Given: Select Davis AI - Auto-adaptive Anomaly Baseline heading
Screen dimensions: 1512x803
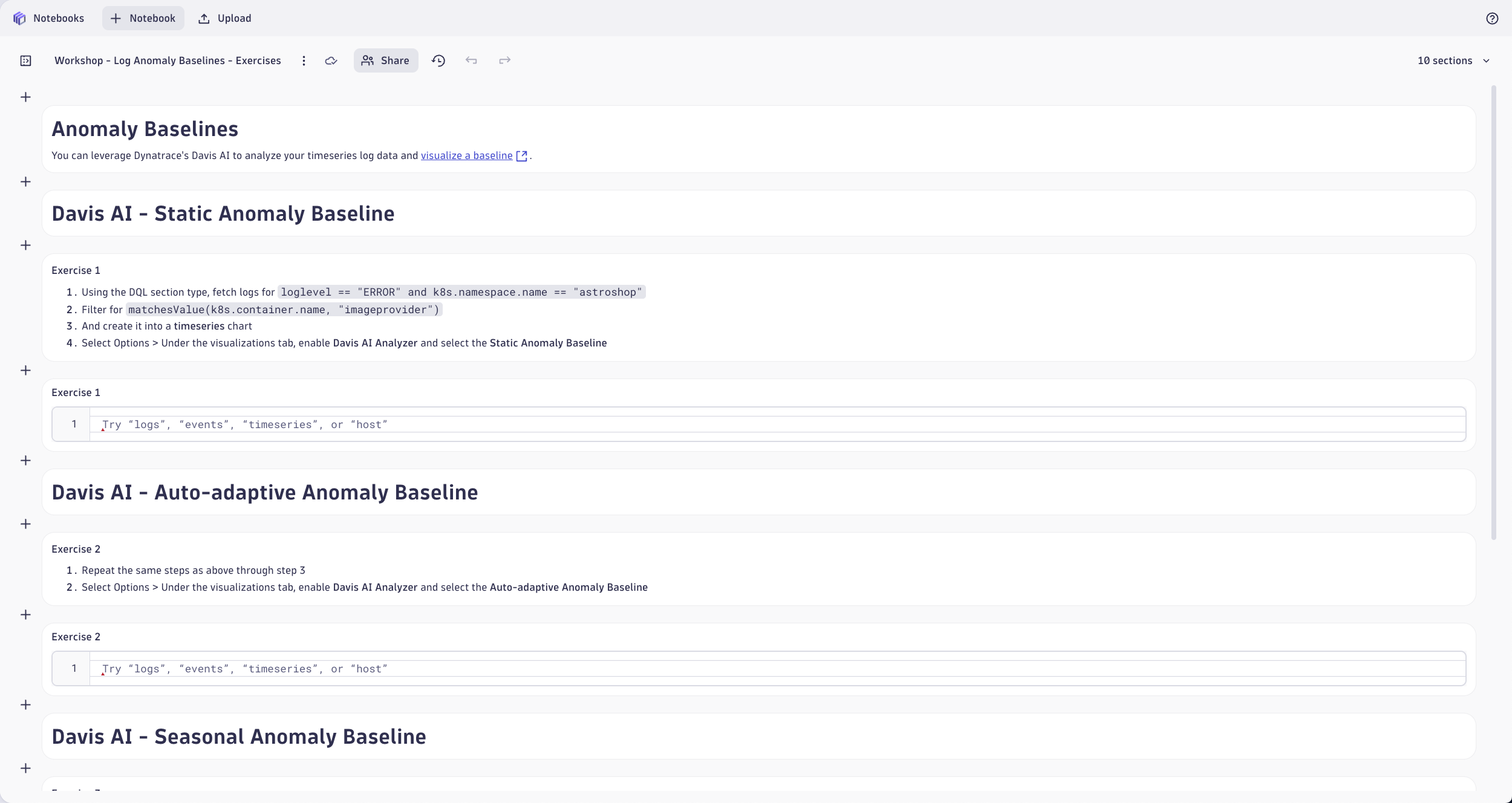Looking at the screenshot, I should (265, 492).
